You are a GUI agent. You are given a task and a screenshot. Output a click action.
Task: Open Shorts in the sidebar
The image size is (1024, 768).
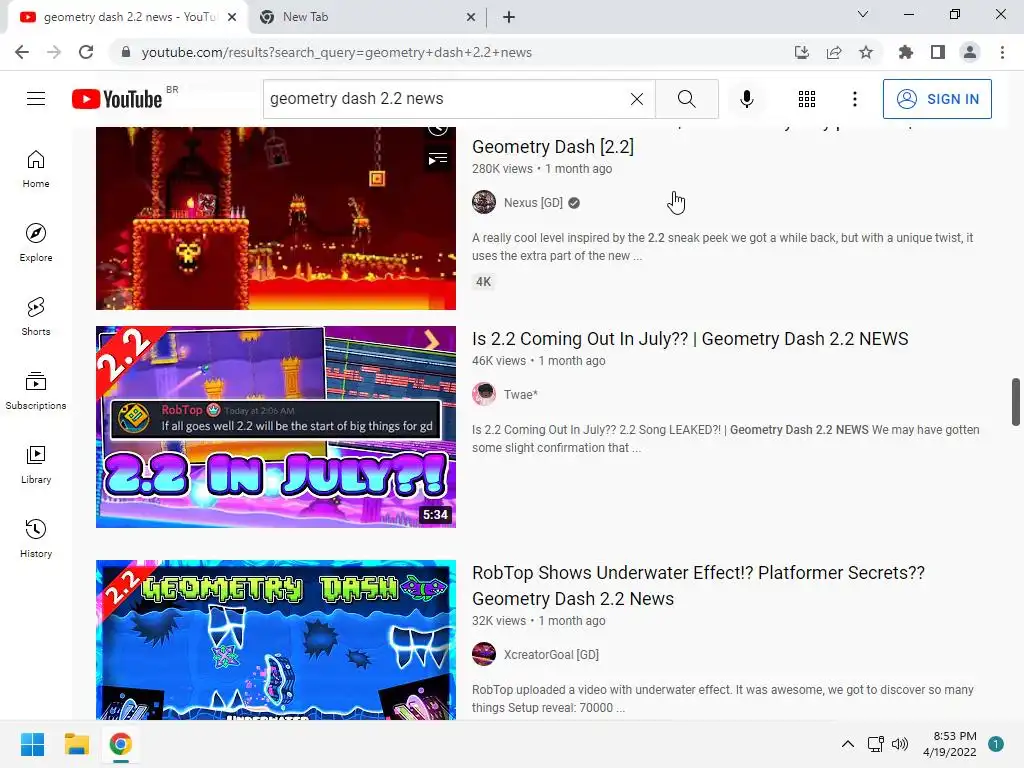36,317
